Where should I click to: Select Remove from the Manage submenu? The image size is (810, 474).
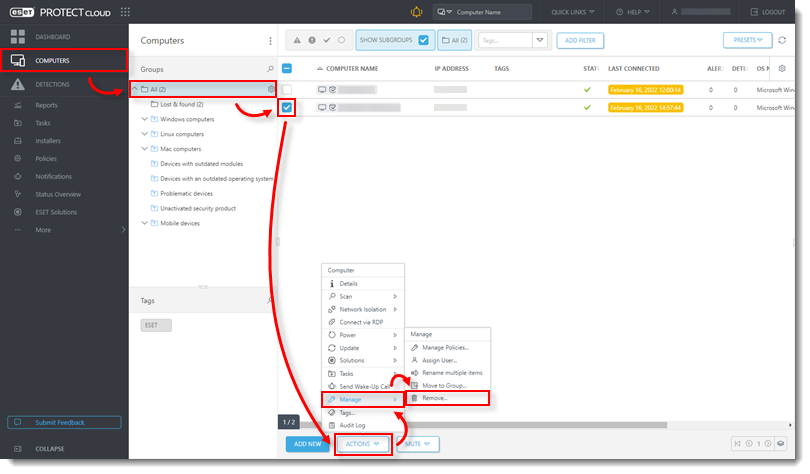pos(434,398)
